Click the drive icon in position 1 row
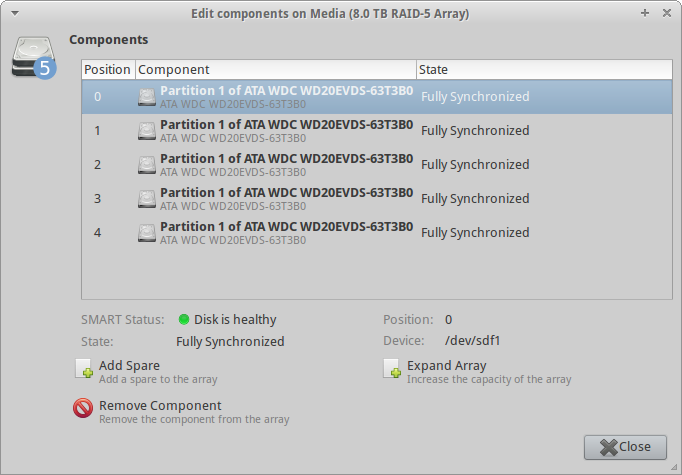This screenshot has width=682, height=475. 147,131
